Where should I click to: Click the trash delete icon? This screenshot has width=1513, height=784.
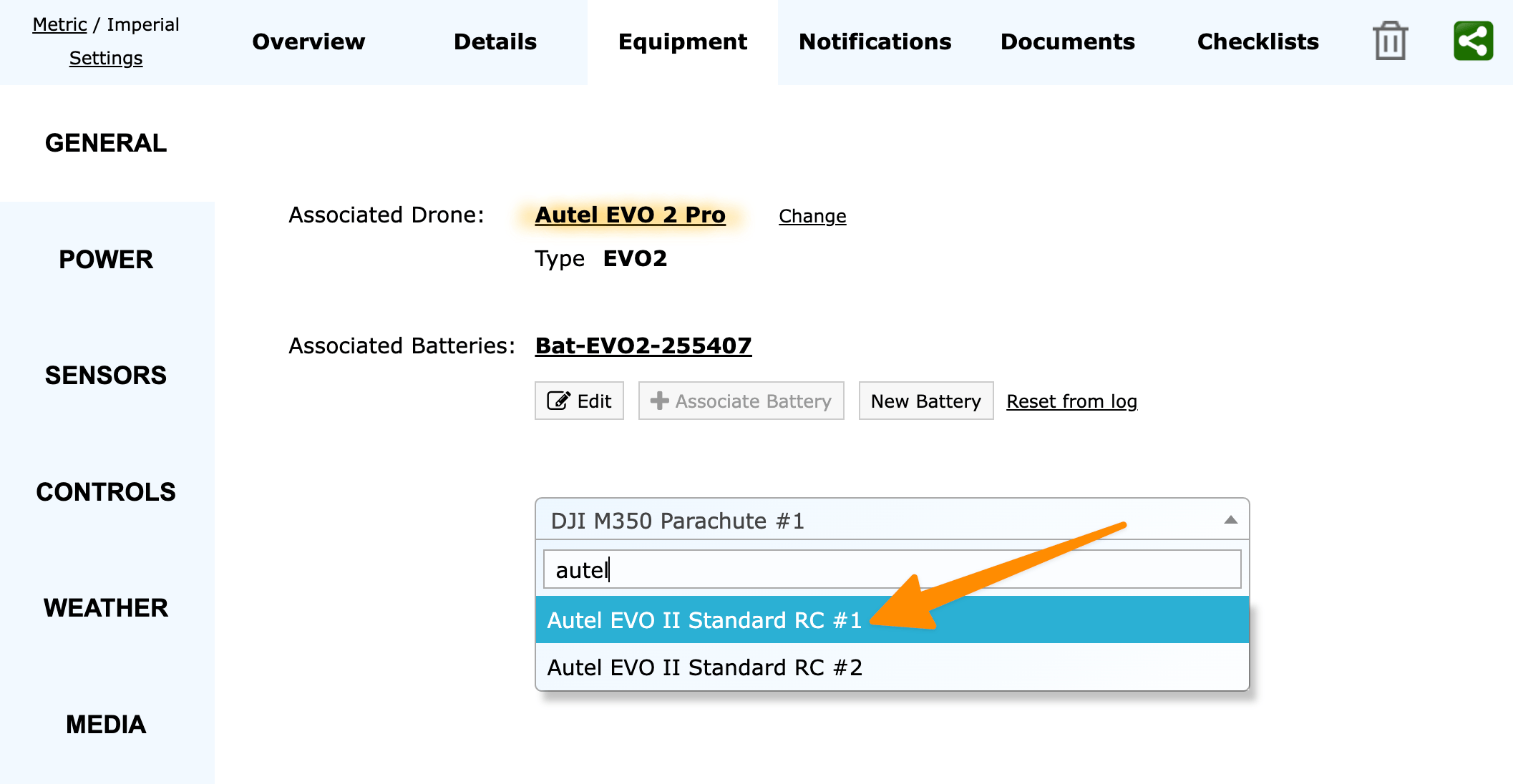tap(1390, 41)
